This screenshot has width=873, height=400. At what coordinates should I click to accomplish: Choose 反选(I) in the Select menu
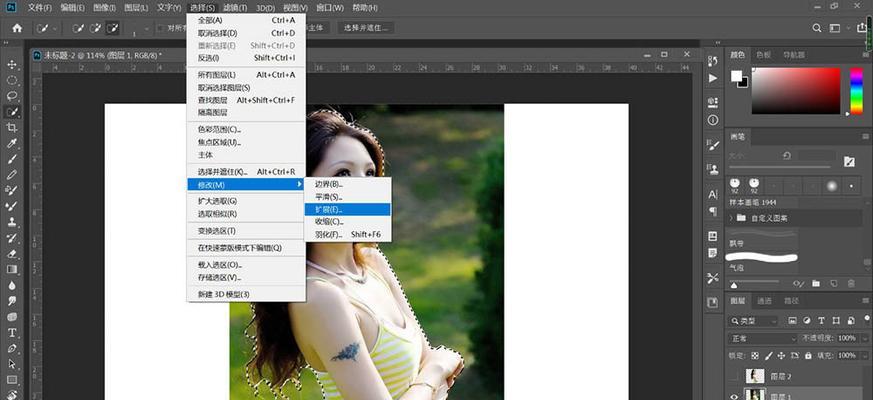pyautogui.click(x=246, y=58)
